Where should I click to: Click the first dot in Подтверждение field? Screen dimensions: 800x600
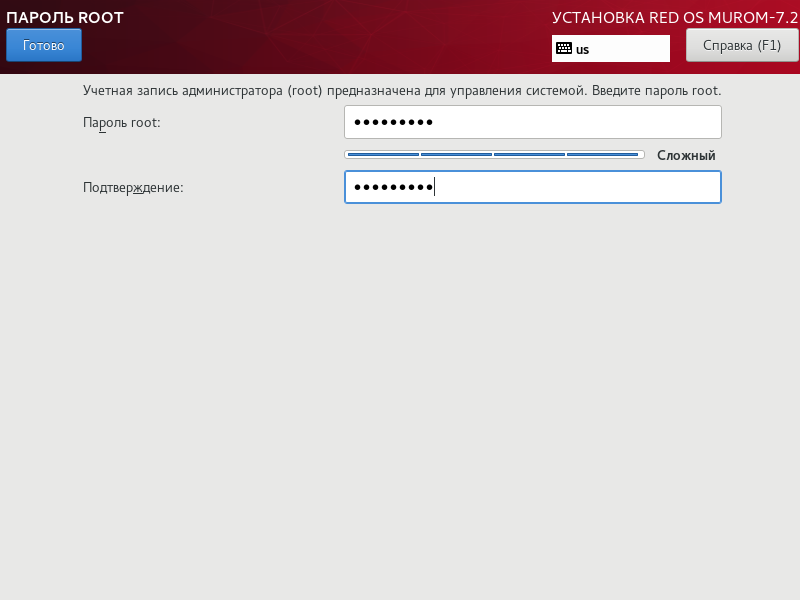tap(358, 187)
